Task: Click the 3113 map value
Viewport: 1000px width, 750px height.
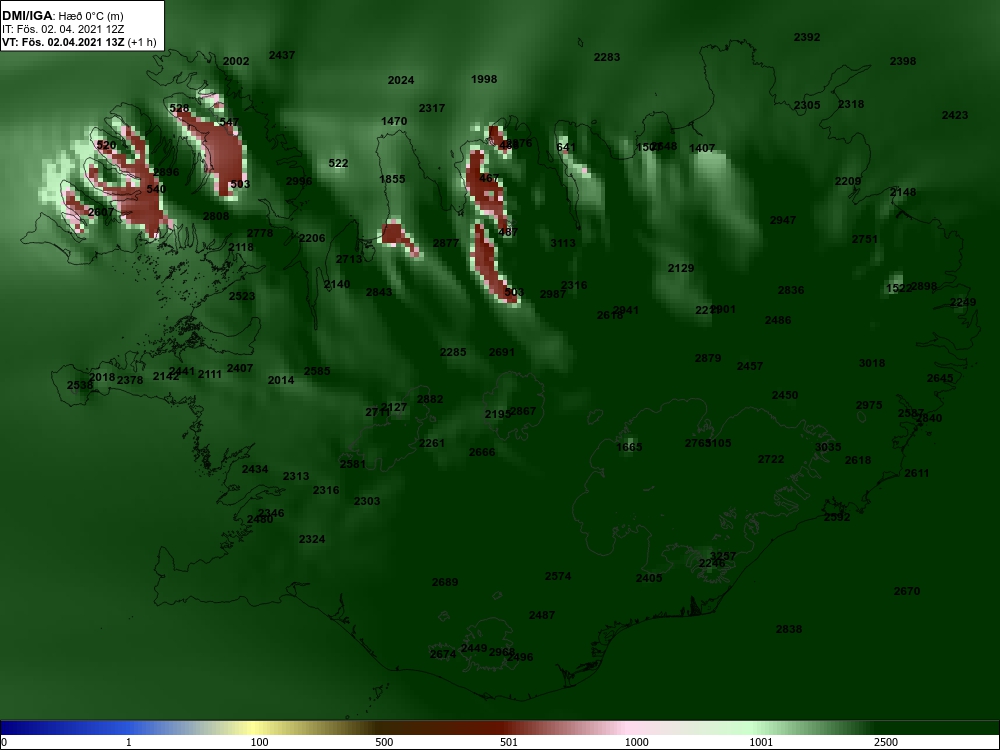Action: click(563, 243)
